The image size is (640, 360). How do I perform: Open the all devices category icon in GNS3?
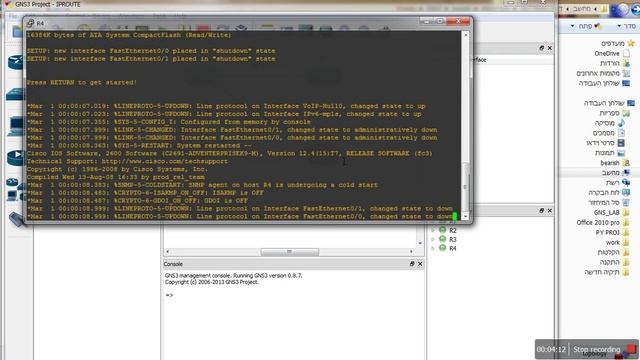(16, 190)
